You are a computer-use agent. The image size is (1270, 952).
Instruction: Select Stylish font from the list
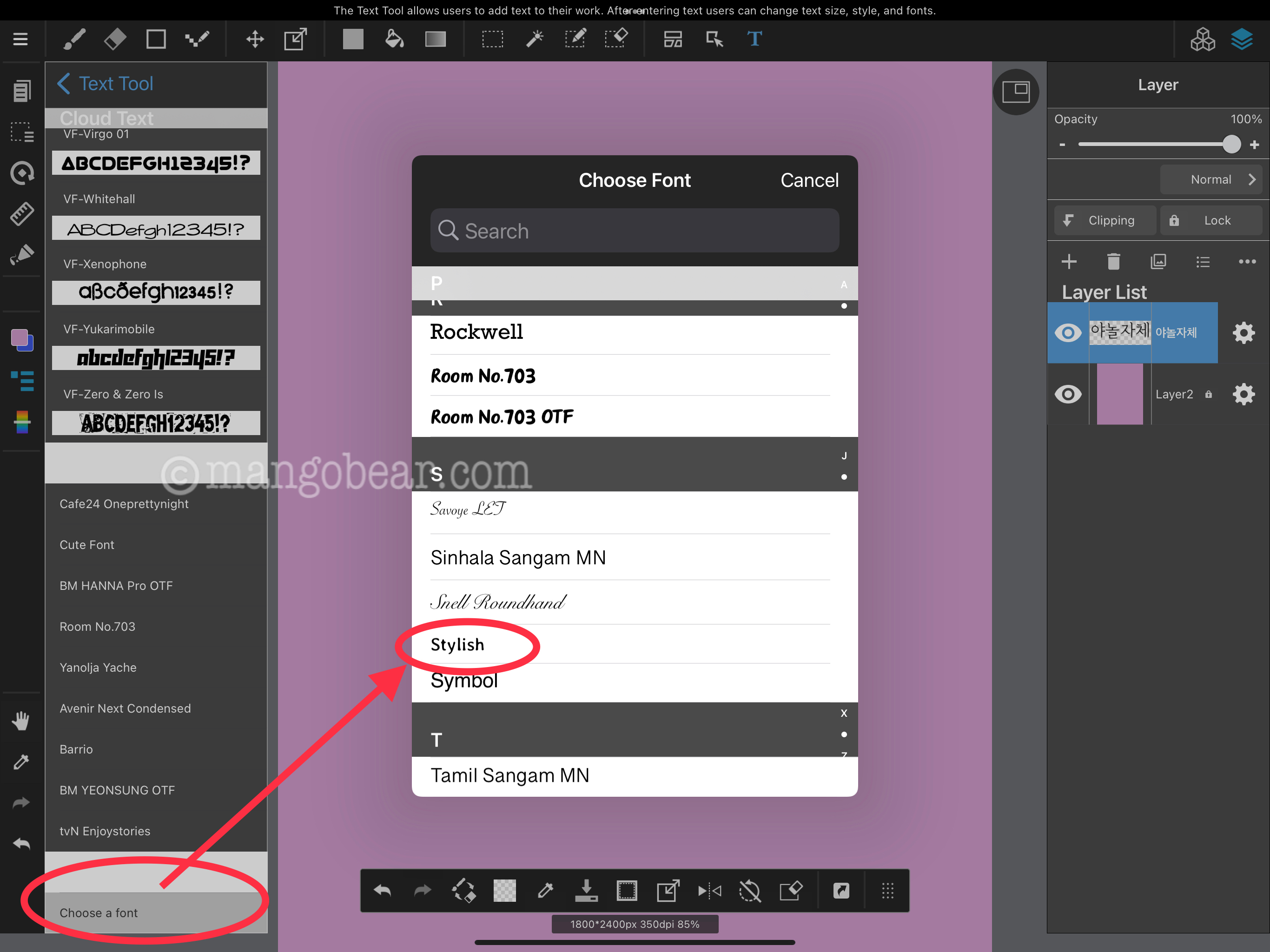click(x=457, y=644)
